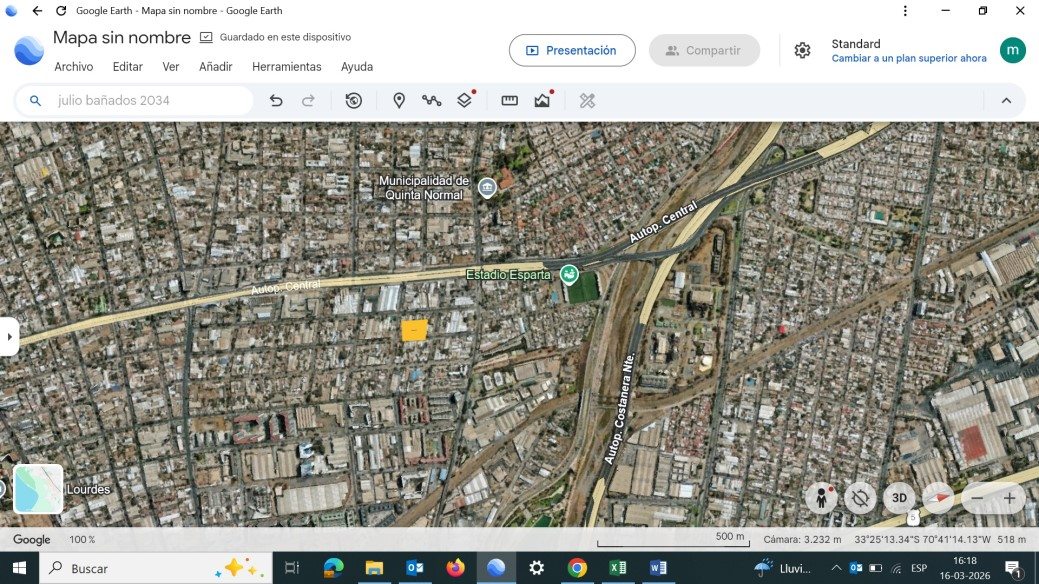The height and width of the screenshot is (584, 1039).
Task: Zoom out with the minus button
Action: coord(977,498)
